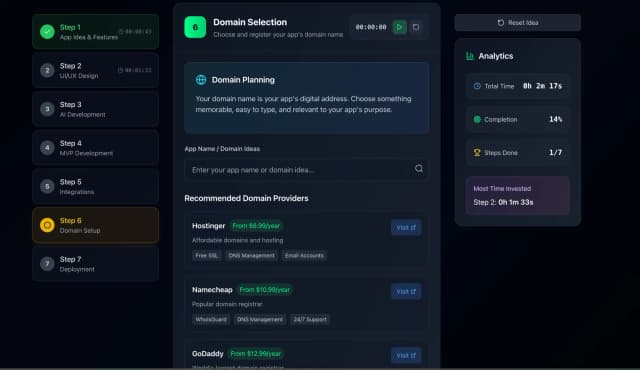Click the clock icon next to Total Time

coord(477,86)
